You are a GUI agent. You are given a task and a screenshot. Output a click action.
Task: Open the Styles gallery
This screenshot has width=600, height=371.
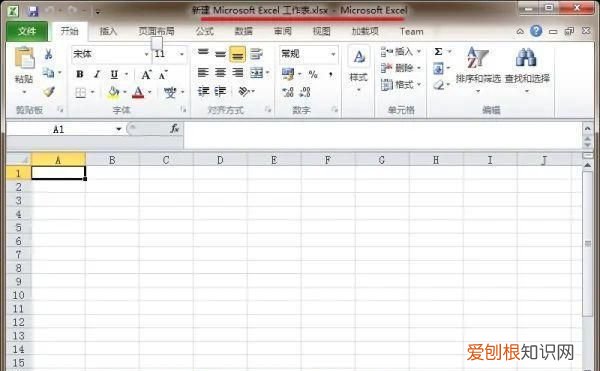pyautogui.click(x=359, y=69)
